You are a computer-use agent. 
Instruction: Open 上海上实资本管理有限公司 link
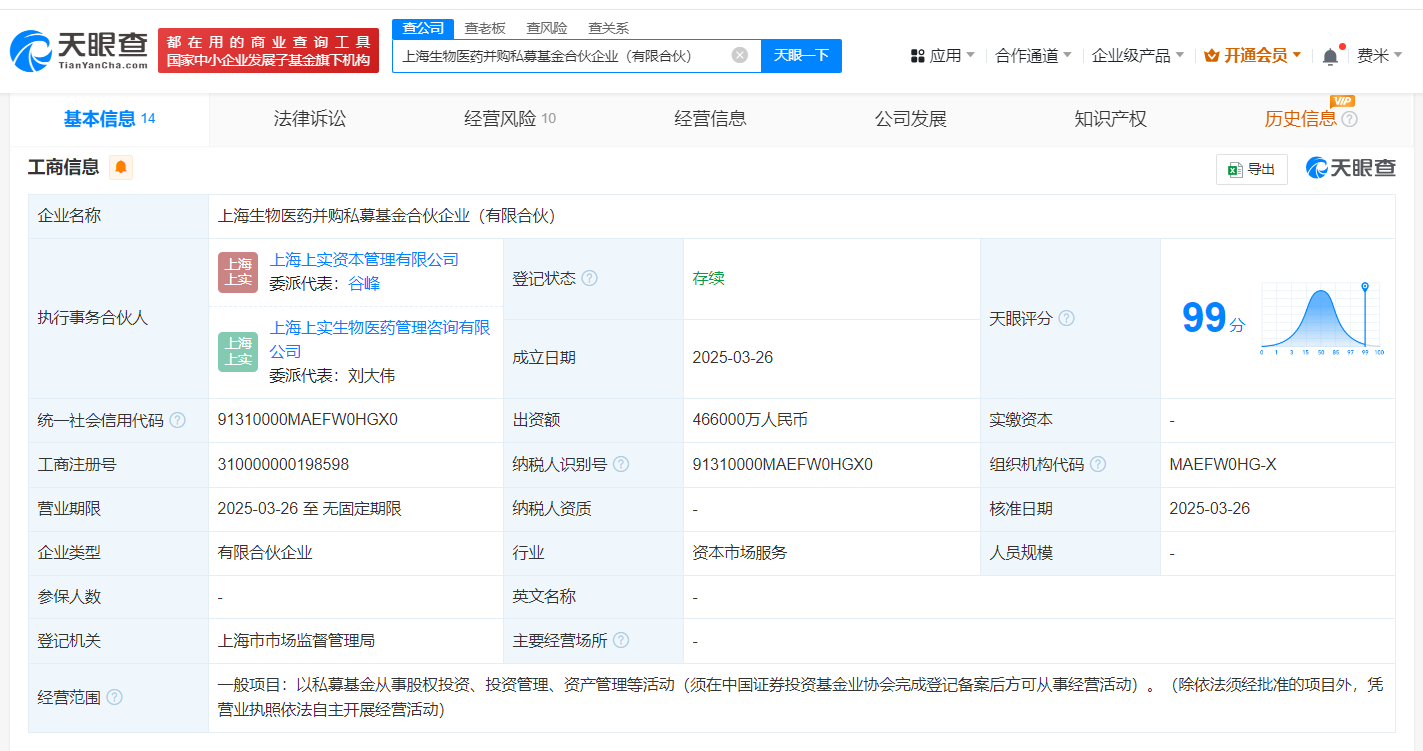364,259
